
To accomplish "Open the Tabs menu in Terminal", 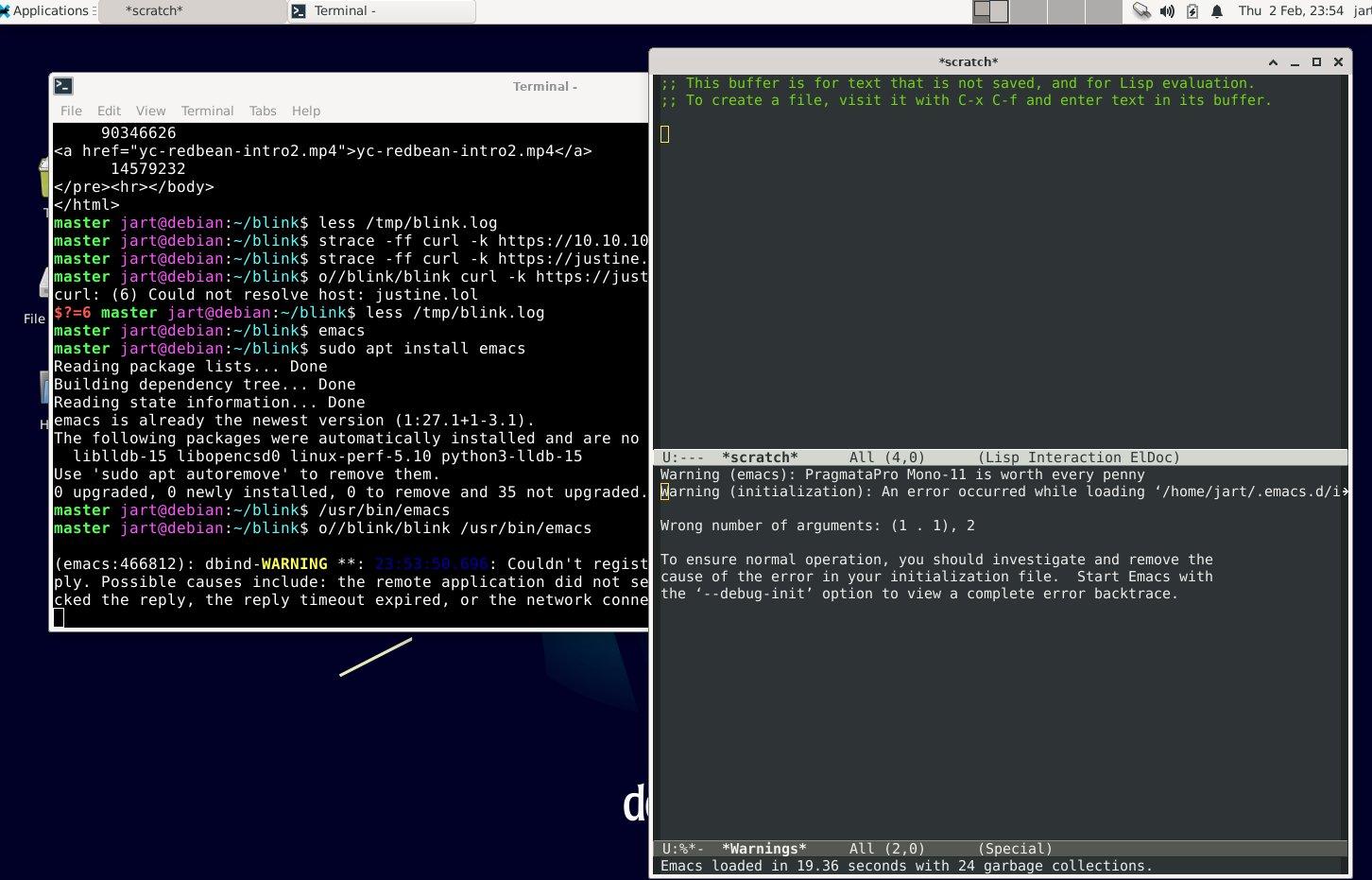I will click(263, 111).
